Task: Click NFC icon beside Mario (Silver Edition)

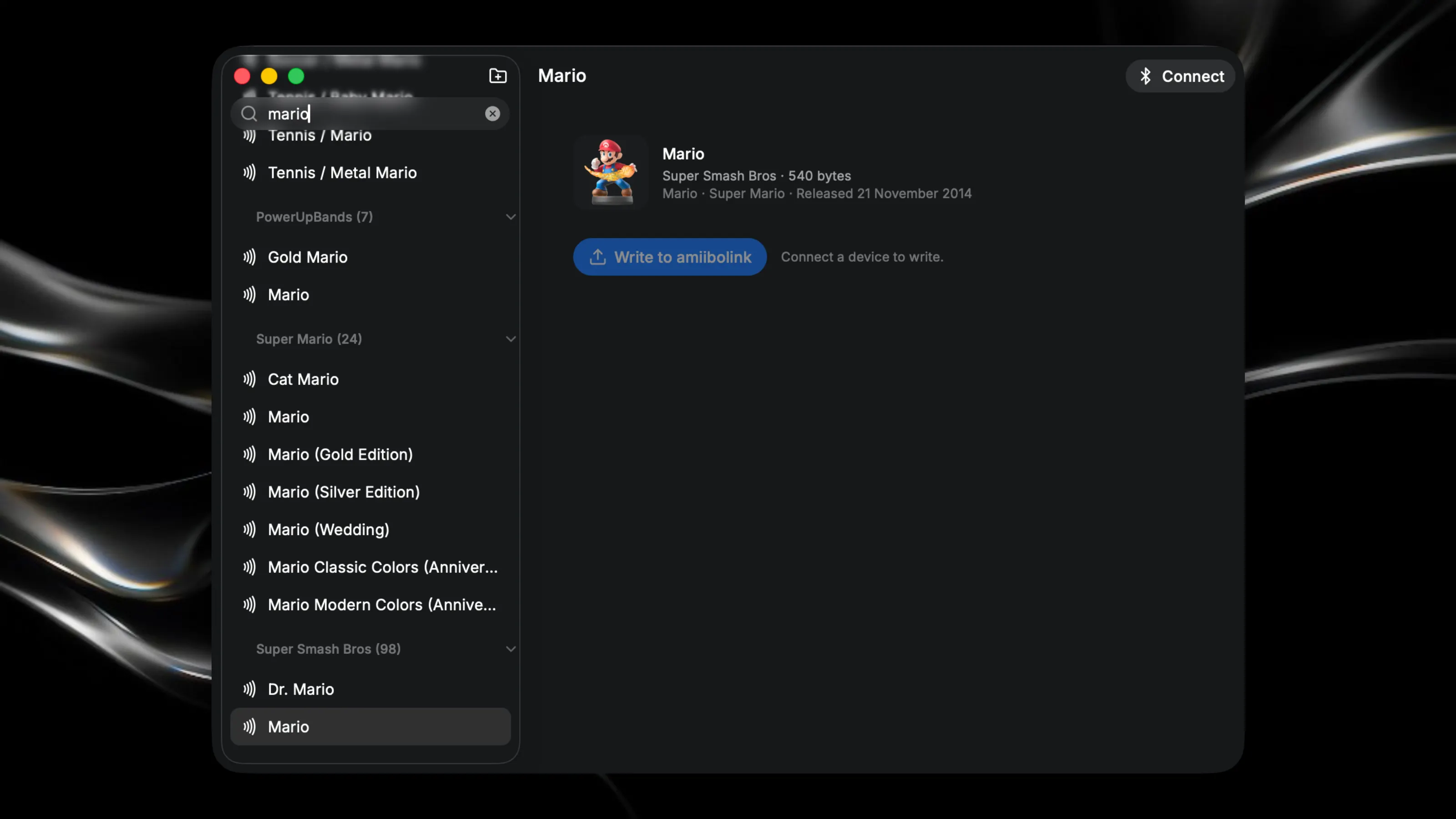Action: (x=249, y=492)
